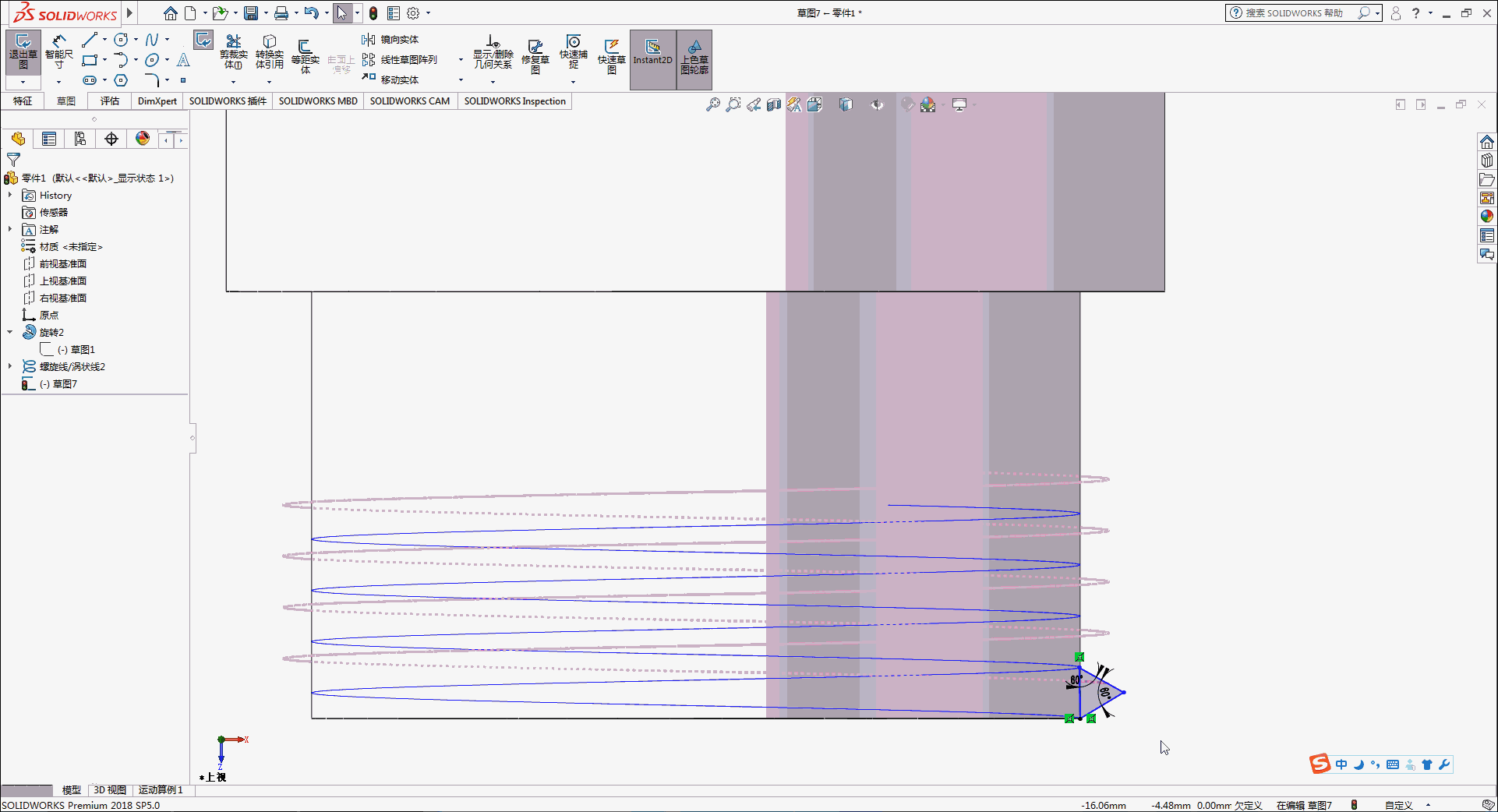Select Mirror Entities (镜向实体) tool

[390, 40]
